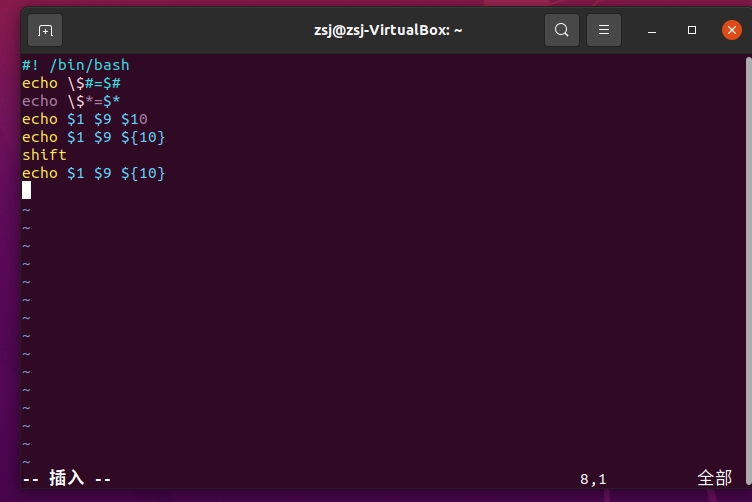The image size is (752, 502).
Task: Click the shebang line #! /bin/bash
Action: pyautogui.click(x=76, y=65)
